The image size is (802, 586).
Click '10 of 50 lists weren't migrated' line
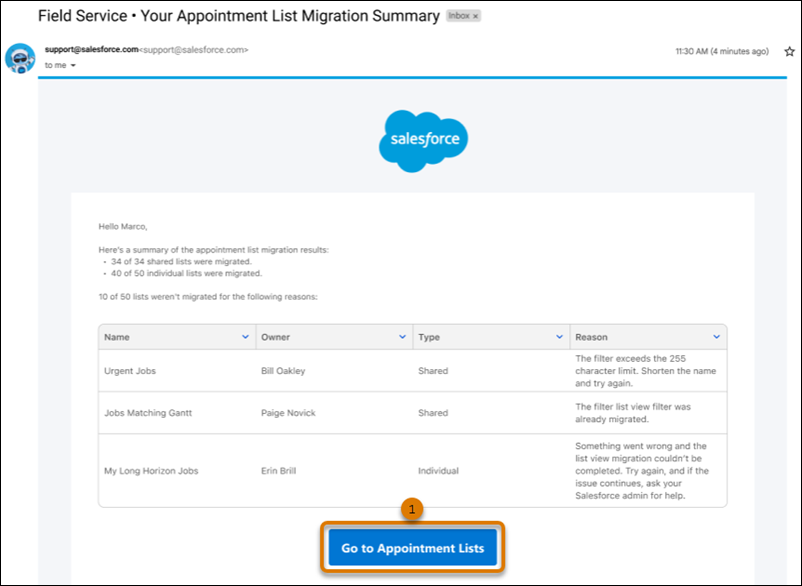point(208,297)
